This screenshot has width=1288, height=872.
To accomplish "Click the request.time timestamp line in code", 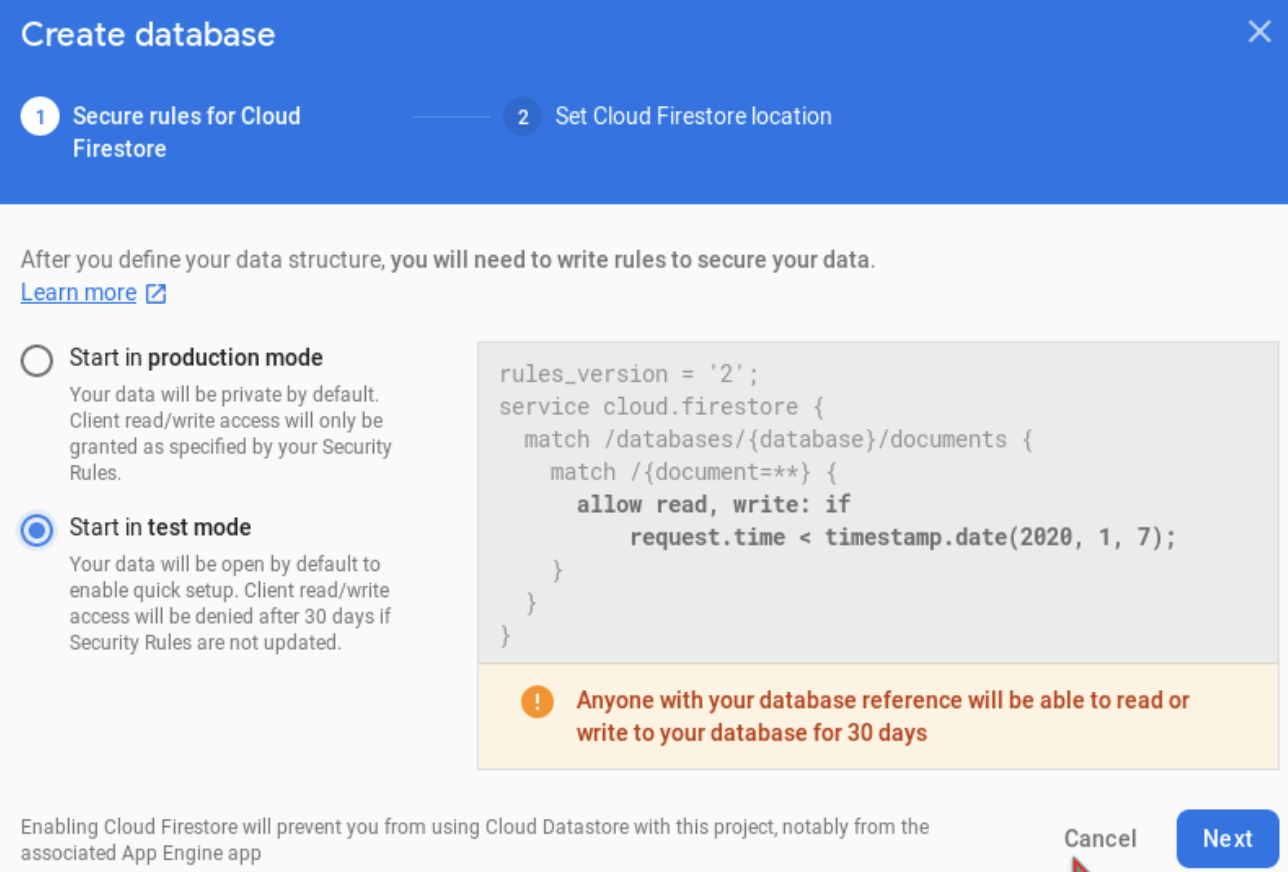I will (903, 537).
